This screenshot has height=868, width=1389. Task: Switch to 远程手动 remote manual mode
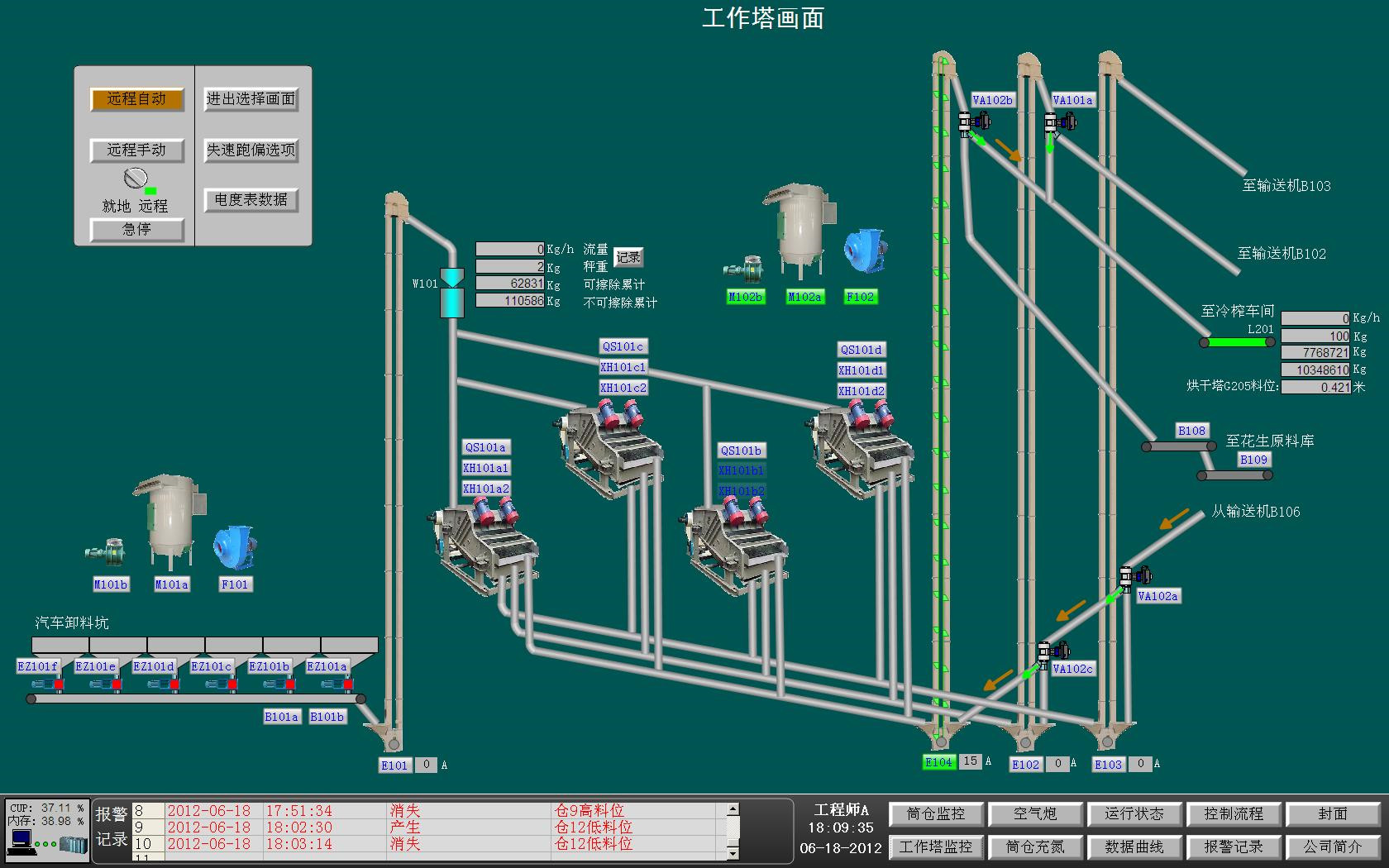pyautogui.click(x=136, y=150)
